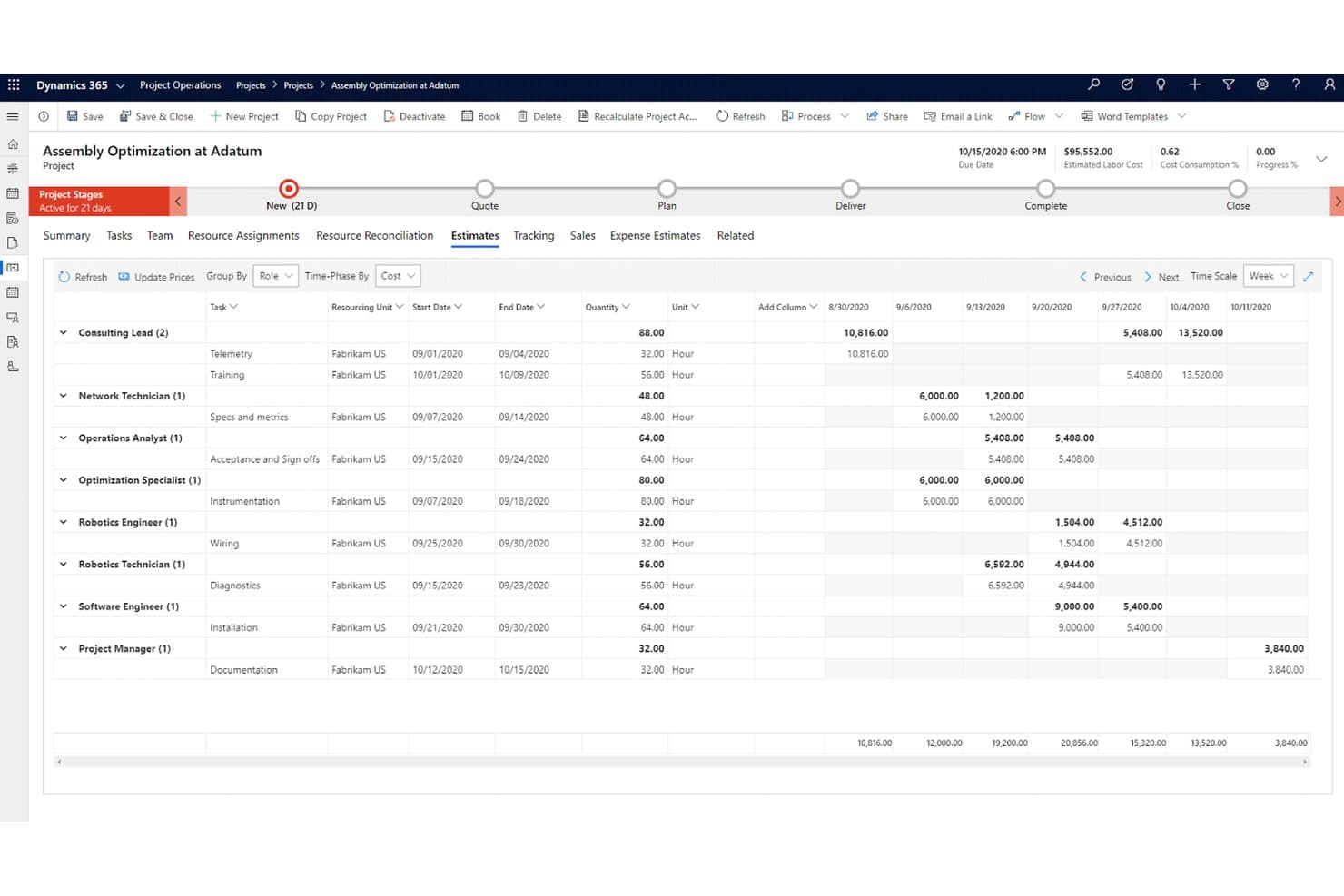This screenshot has height=896, width=1344.
Task: Go to Home in the sidebar
Action: tap(13, 144)
